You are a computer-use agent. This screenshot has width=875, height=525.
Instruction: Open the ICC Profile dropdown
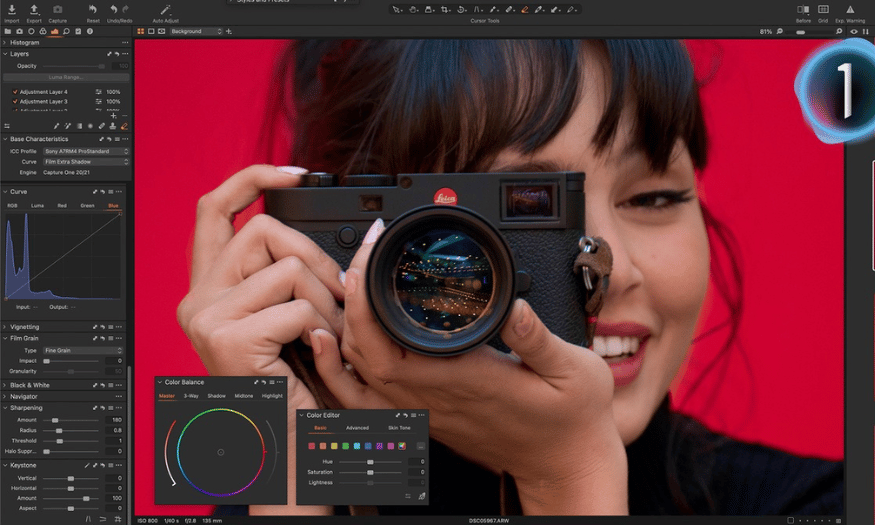[86, 151]
